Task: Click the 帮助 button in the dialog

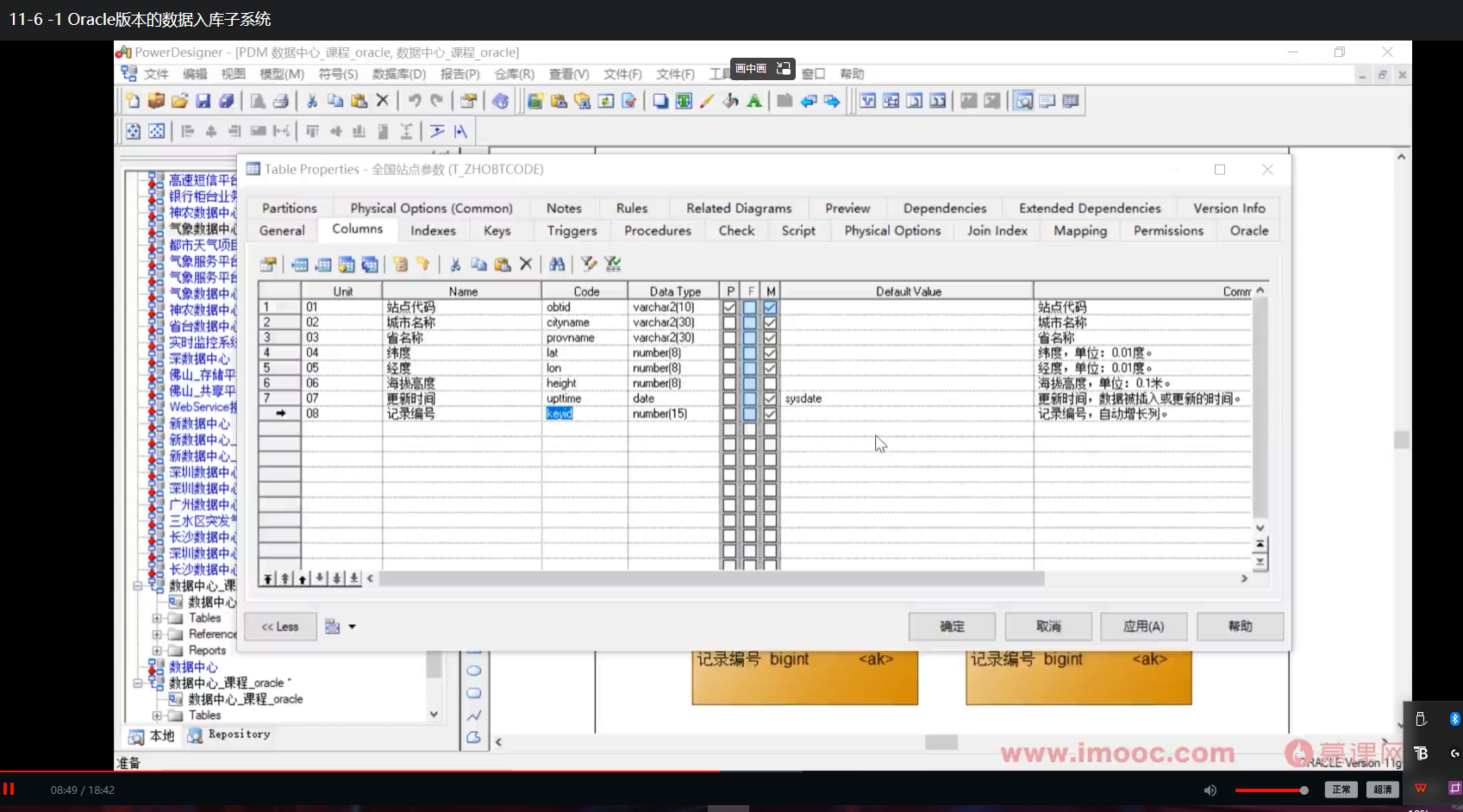Action: click(x=1241, y=627)
